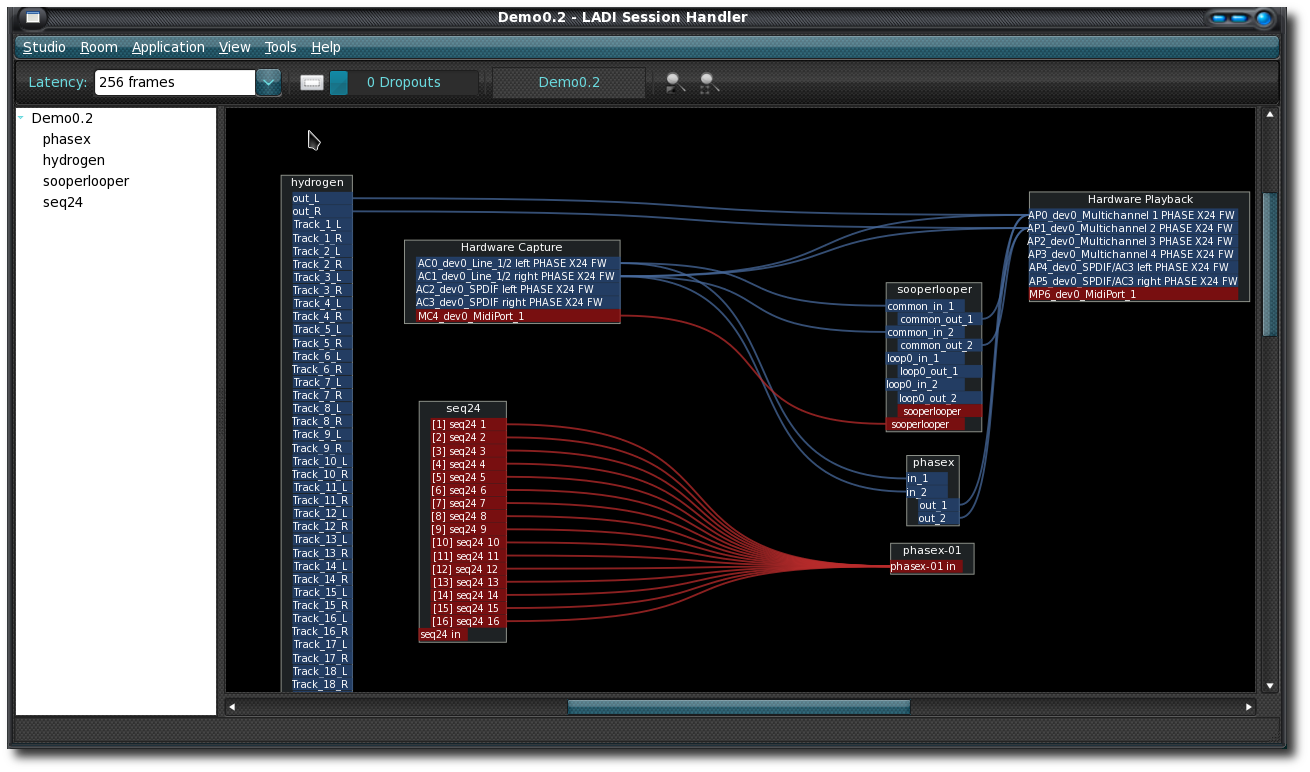
Task: Click the Demo0.2 studio name button
Action: click(569, 83)
